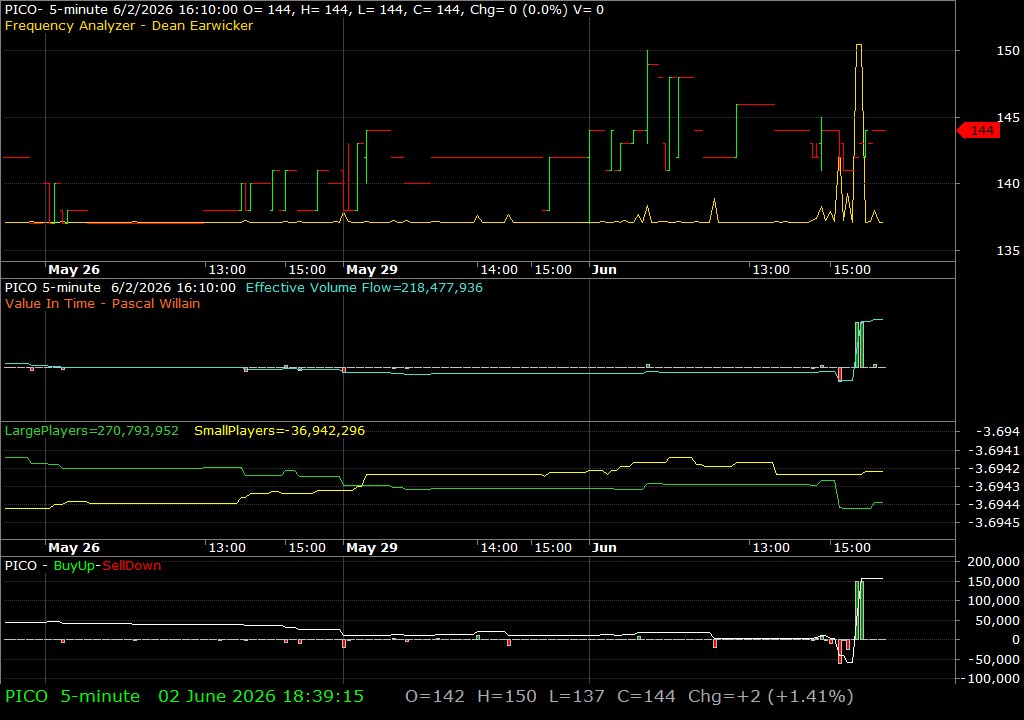Click Jun on top time axis
This screenshot has width=1024, height=720.
(604, 269)
